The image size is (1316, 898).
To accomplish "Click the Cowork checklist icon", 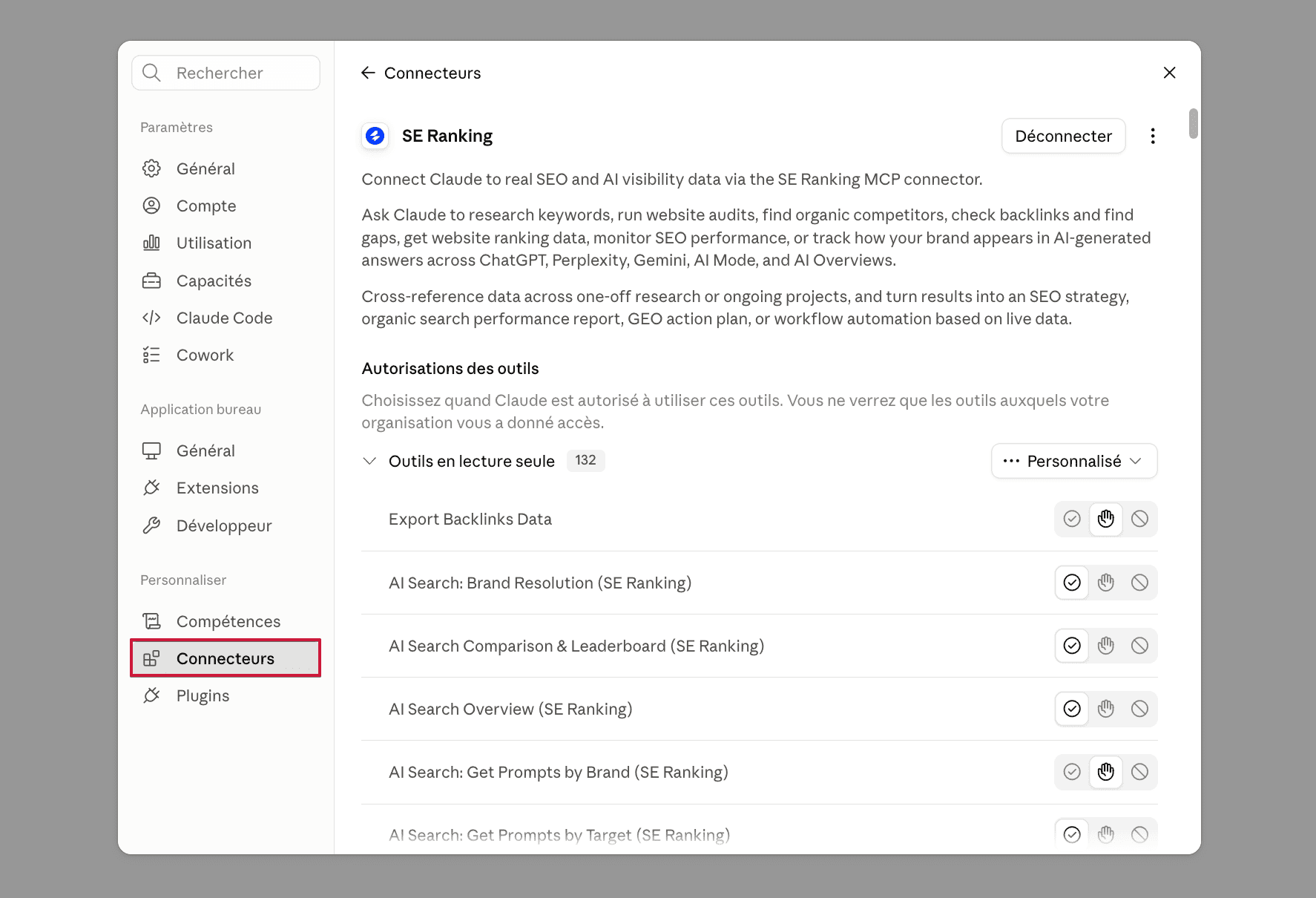I will pyautogui.click(x=151, y=355).
